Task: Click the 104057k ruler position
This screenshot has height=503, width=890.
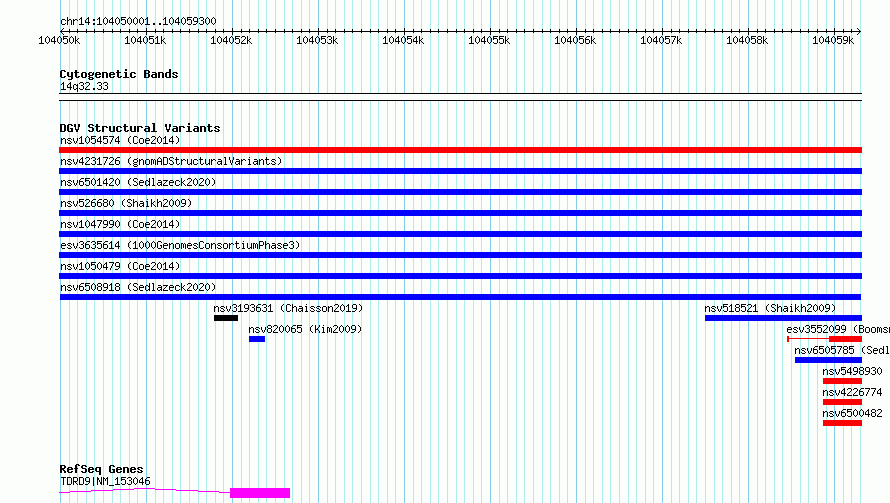Action: point(661,40)
